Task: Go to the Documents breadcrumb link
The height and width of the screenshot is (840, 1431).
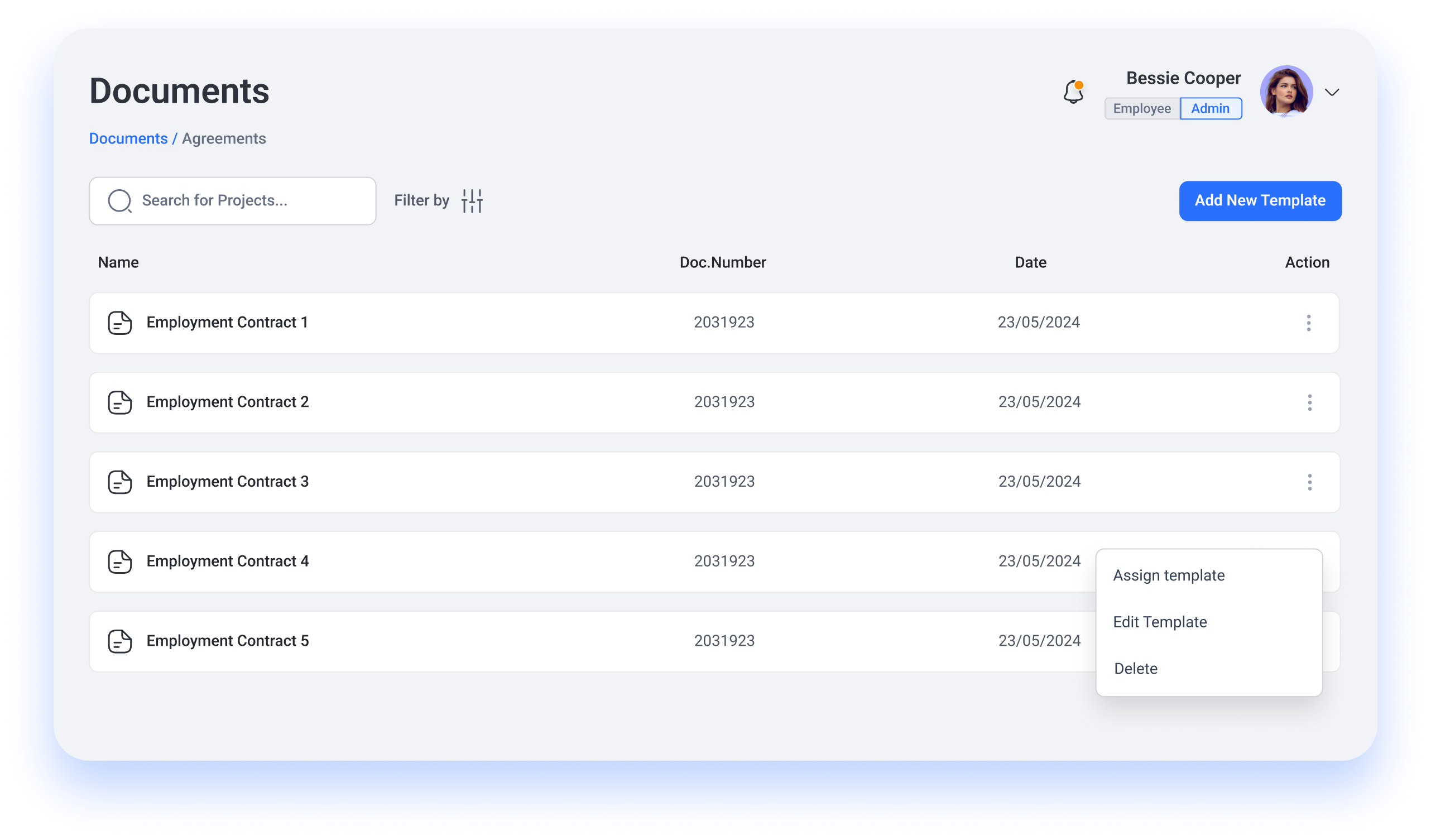Action: 128,138
